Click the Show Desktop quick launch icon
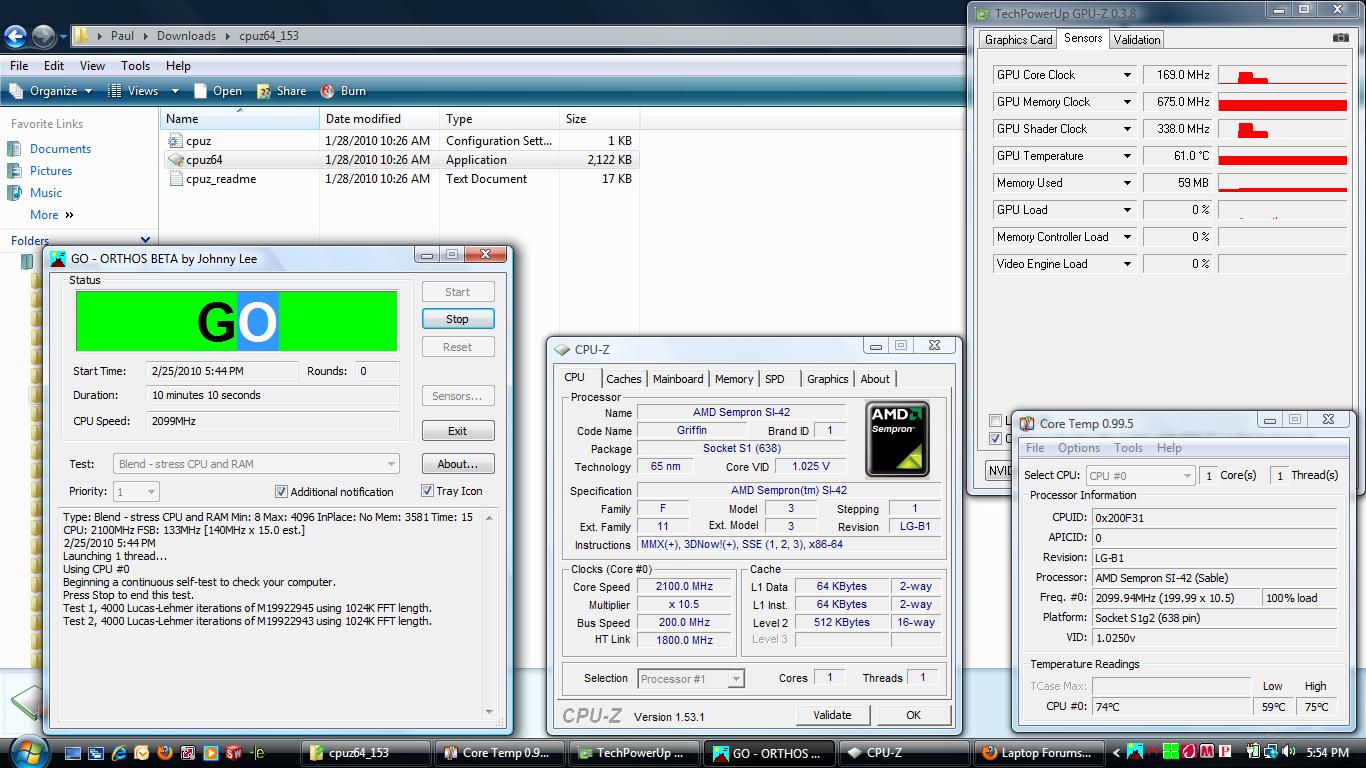Image resolution: width=1366 pixels, height=768 pixels. click(x=73, y=753)
